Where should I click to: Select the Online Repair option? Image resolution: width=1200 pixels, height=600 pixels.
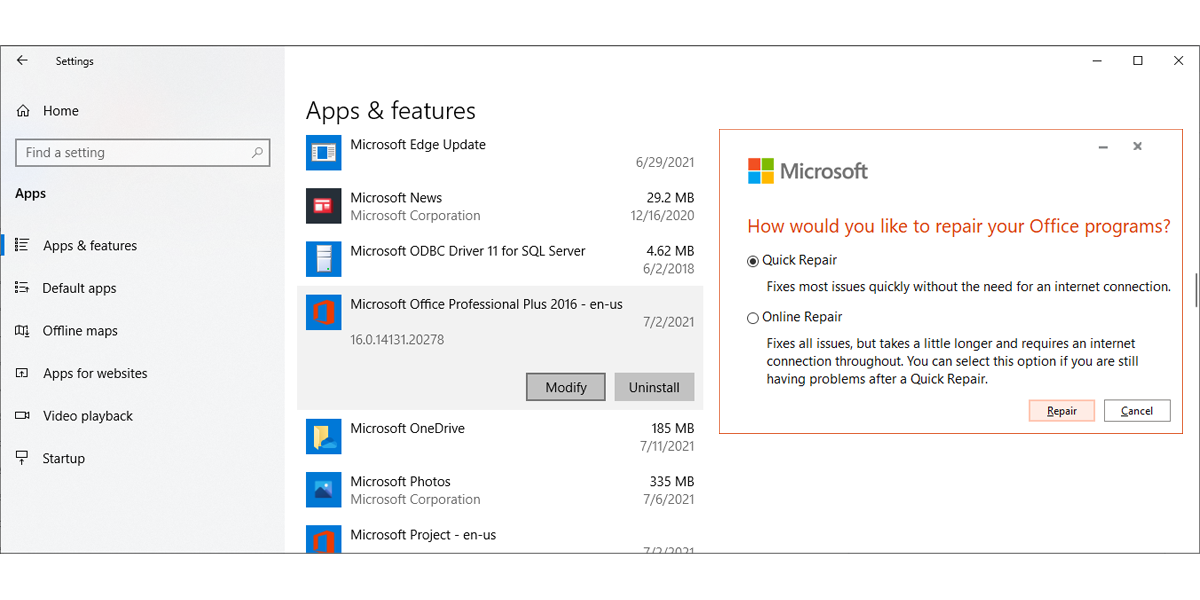coord(752,318)
